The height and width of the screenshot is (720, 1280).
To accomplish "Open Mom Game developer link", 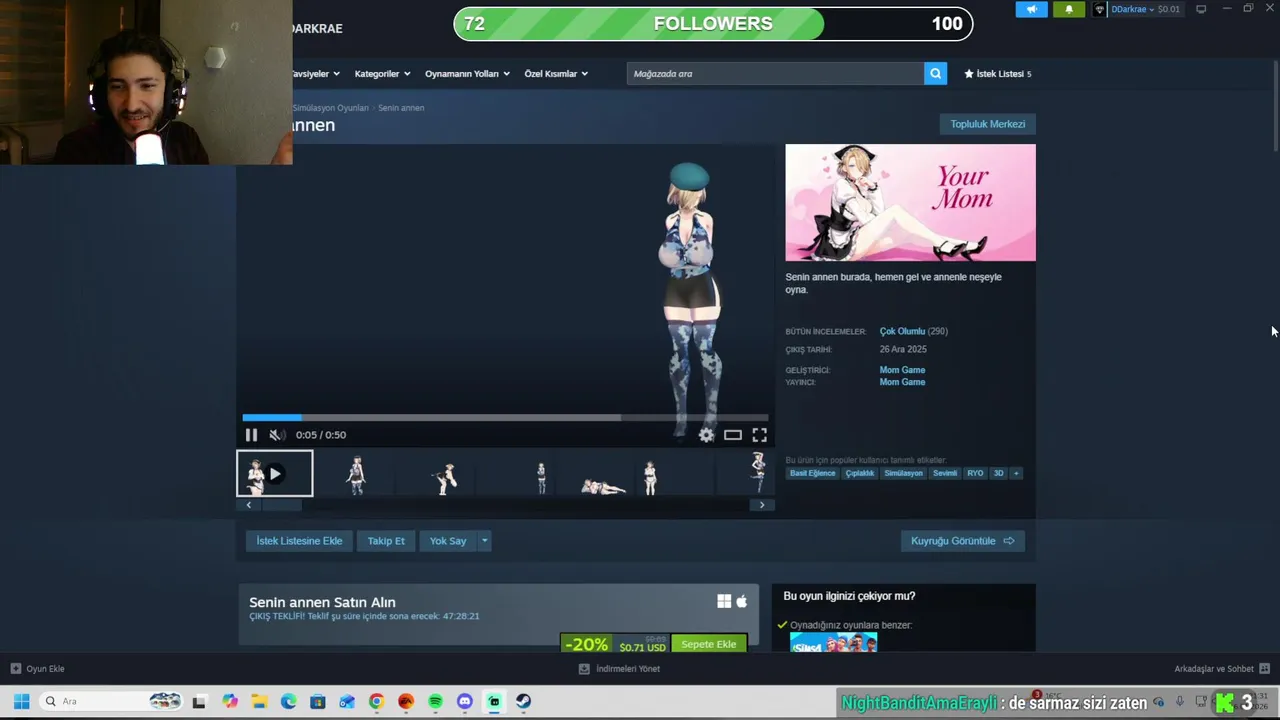I will pos(902,370).
